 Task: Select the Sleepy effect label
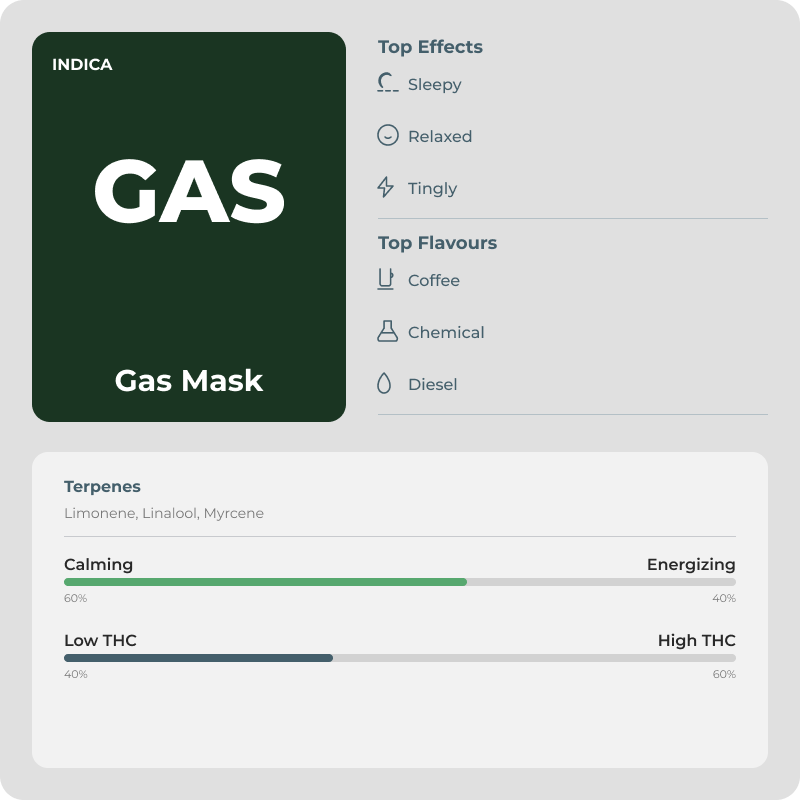point(435,85)
